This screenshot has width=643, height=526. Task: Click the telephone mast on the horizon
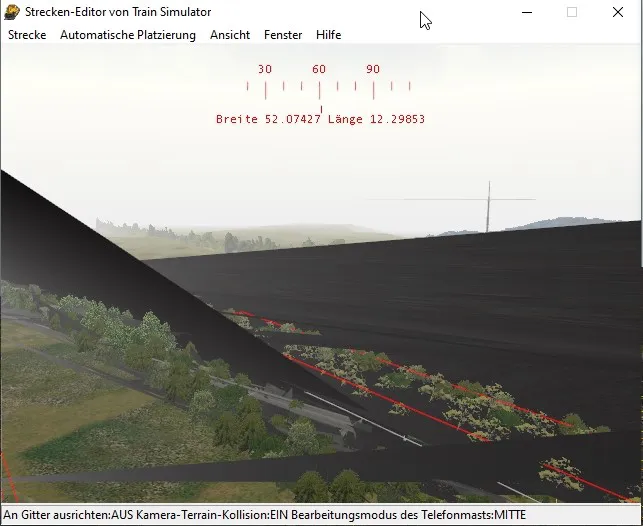488,207
